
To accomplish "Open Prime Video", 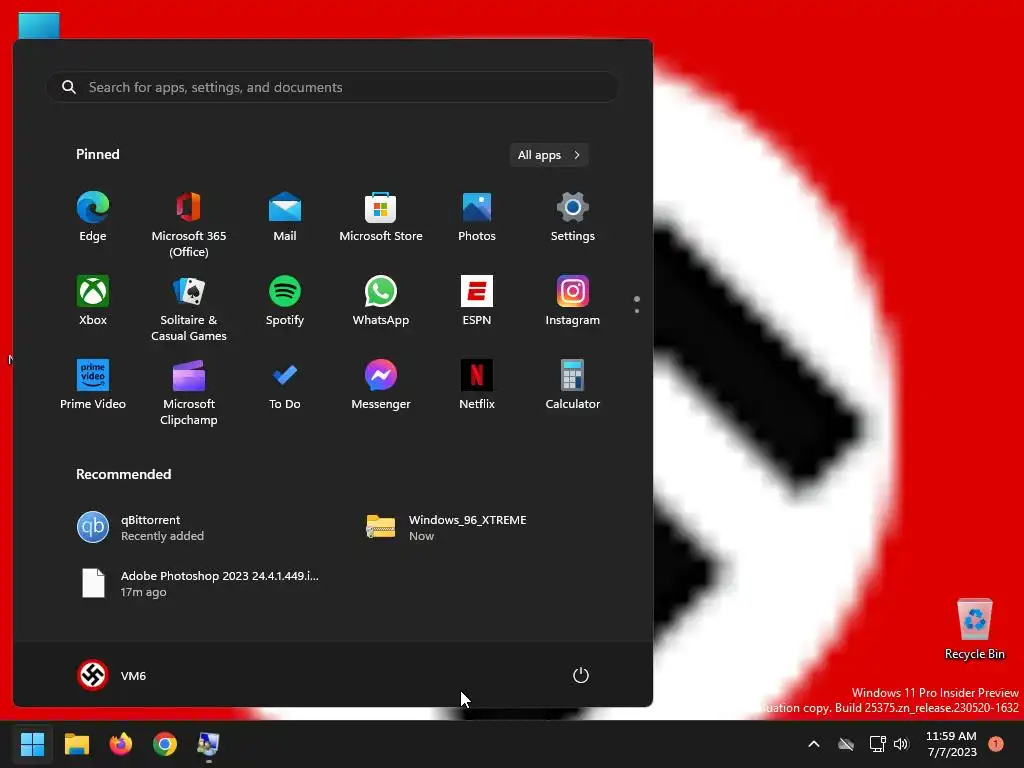I will click(x=93, y=385).
